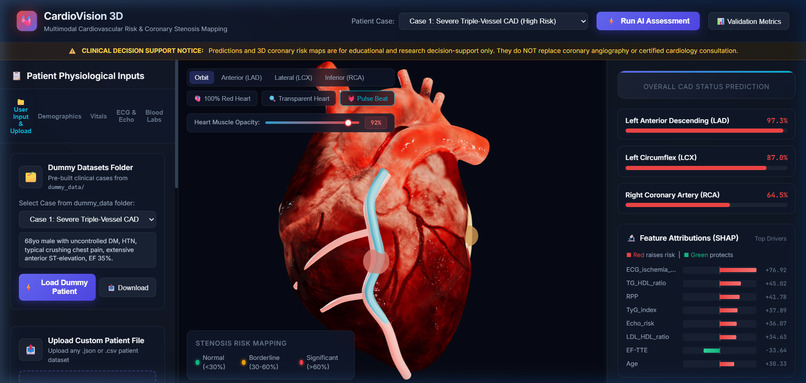Click the Right Coronary Artery risk bar

click(706, 205)
